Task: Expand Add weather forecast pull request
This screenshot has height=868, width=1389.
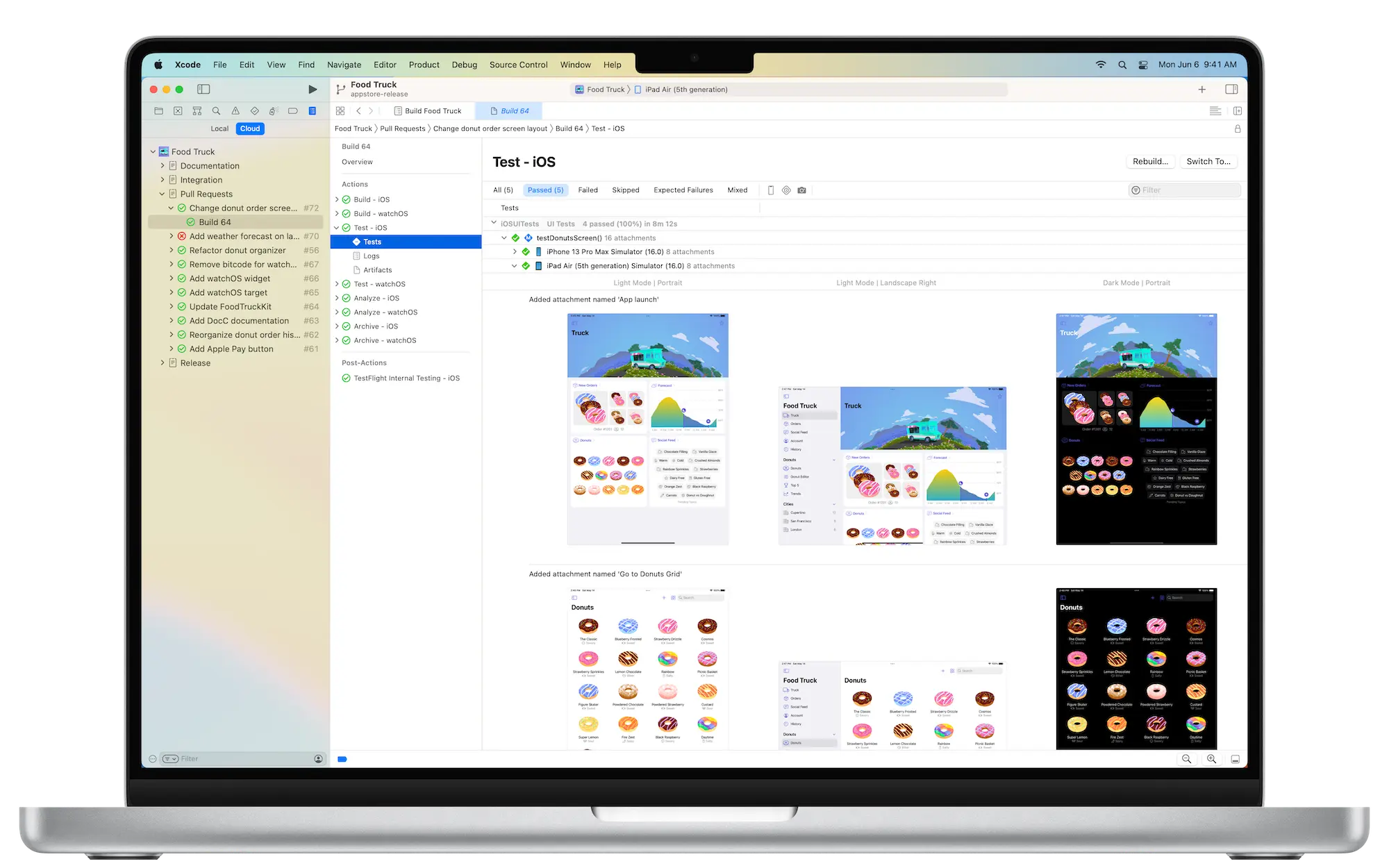Action: pyautogui.click(x=172, y=236)
